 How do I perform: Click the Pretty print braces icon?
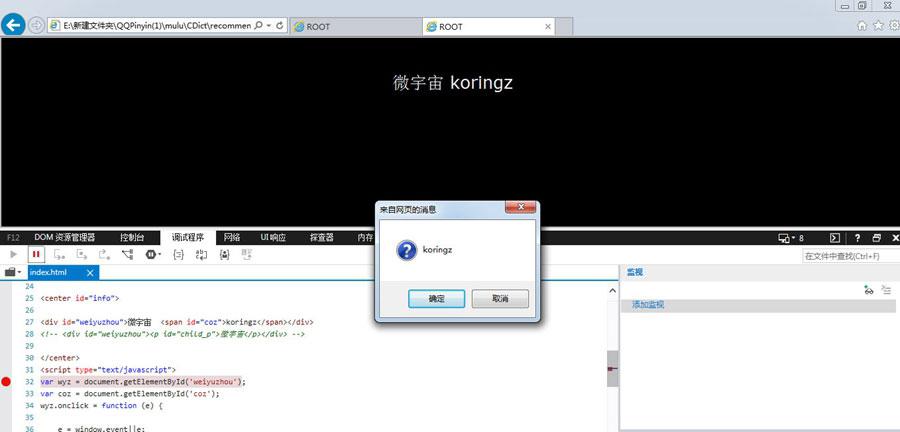tap(179, 254)
